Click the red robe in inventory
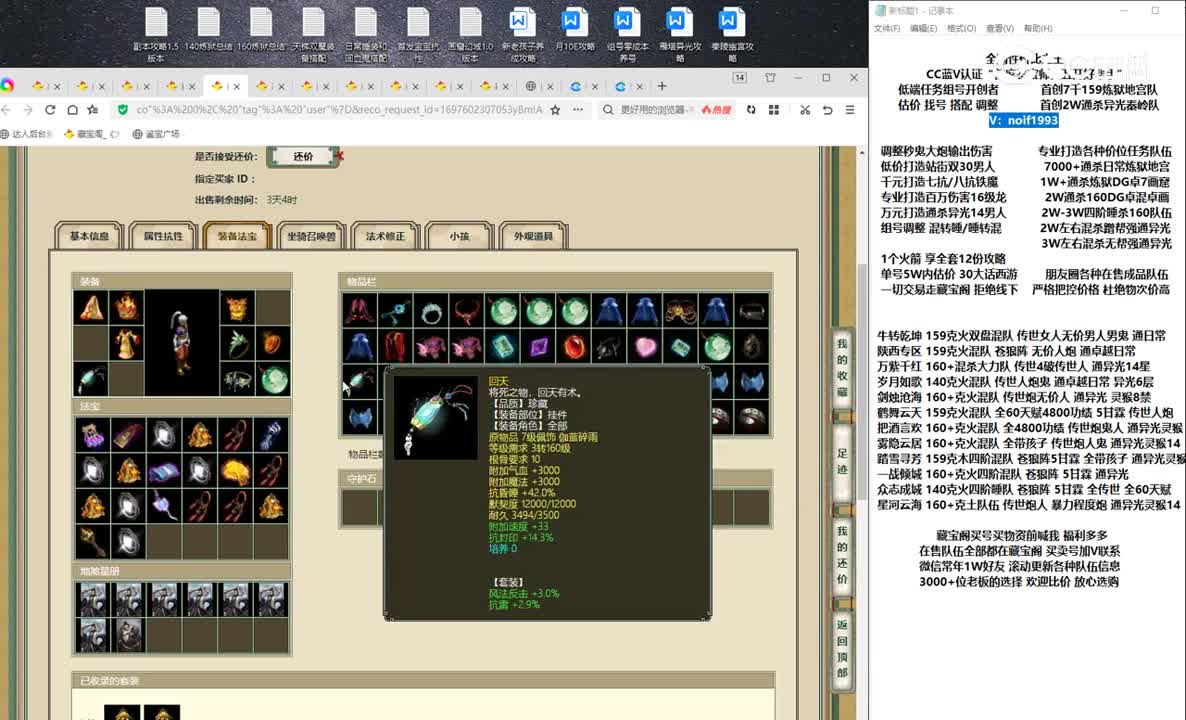Viewport: 1186px width, 720px height. pyautogui.click(x=395, y=346)
